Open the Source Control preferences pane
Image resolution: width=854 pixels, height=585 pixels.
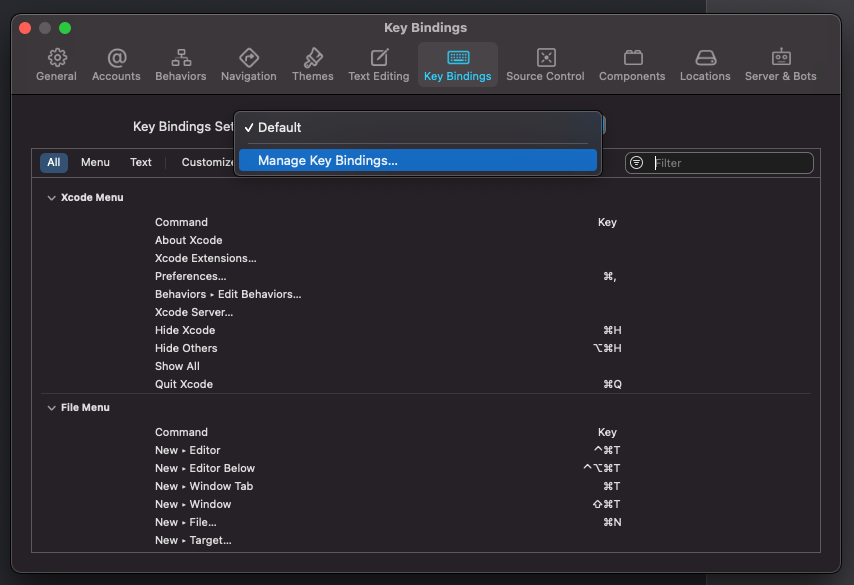[x=545, y=65]
